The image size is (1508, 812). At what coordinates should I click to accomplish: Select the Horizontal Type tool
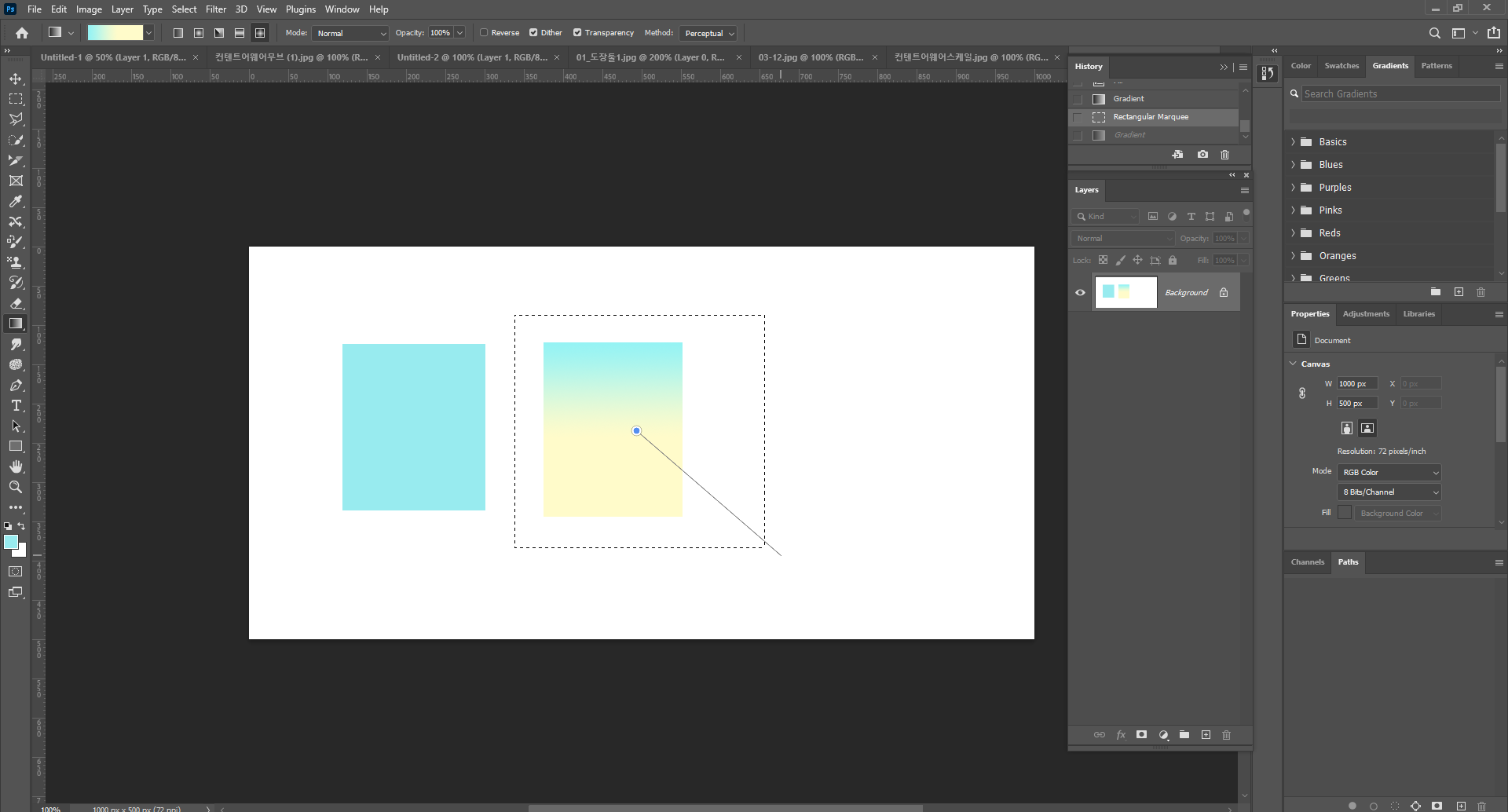16,405
